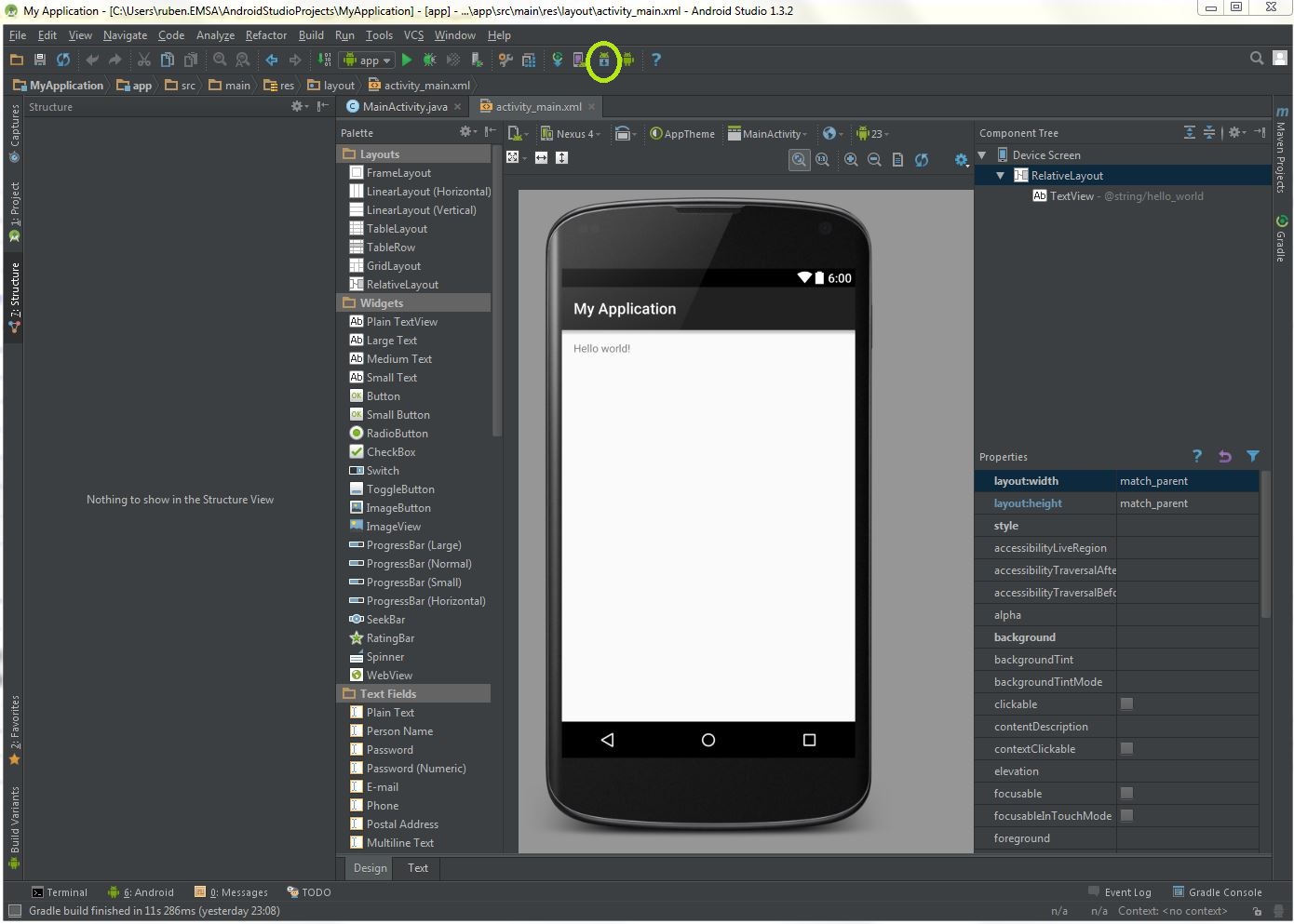Viewport: 1294px width, 924px height.
Task: Select the Button widget in the Palette
Action: point(382,395)
